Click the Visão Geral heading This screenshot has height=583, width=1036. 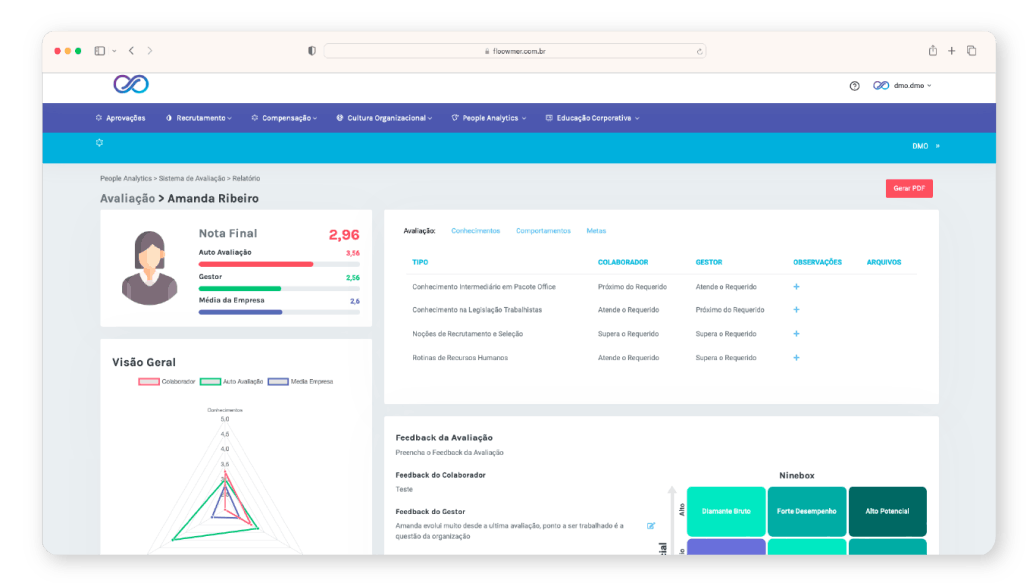[x=144, y=362]
